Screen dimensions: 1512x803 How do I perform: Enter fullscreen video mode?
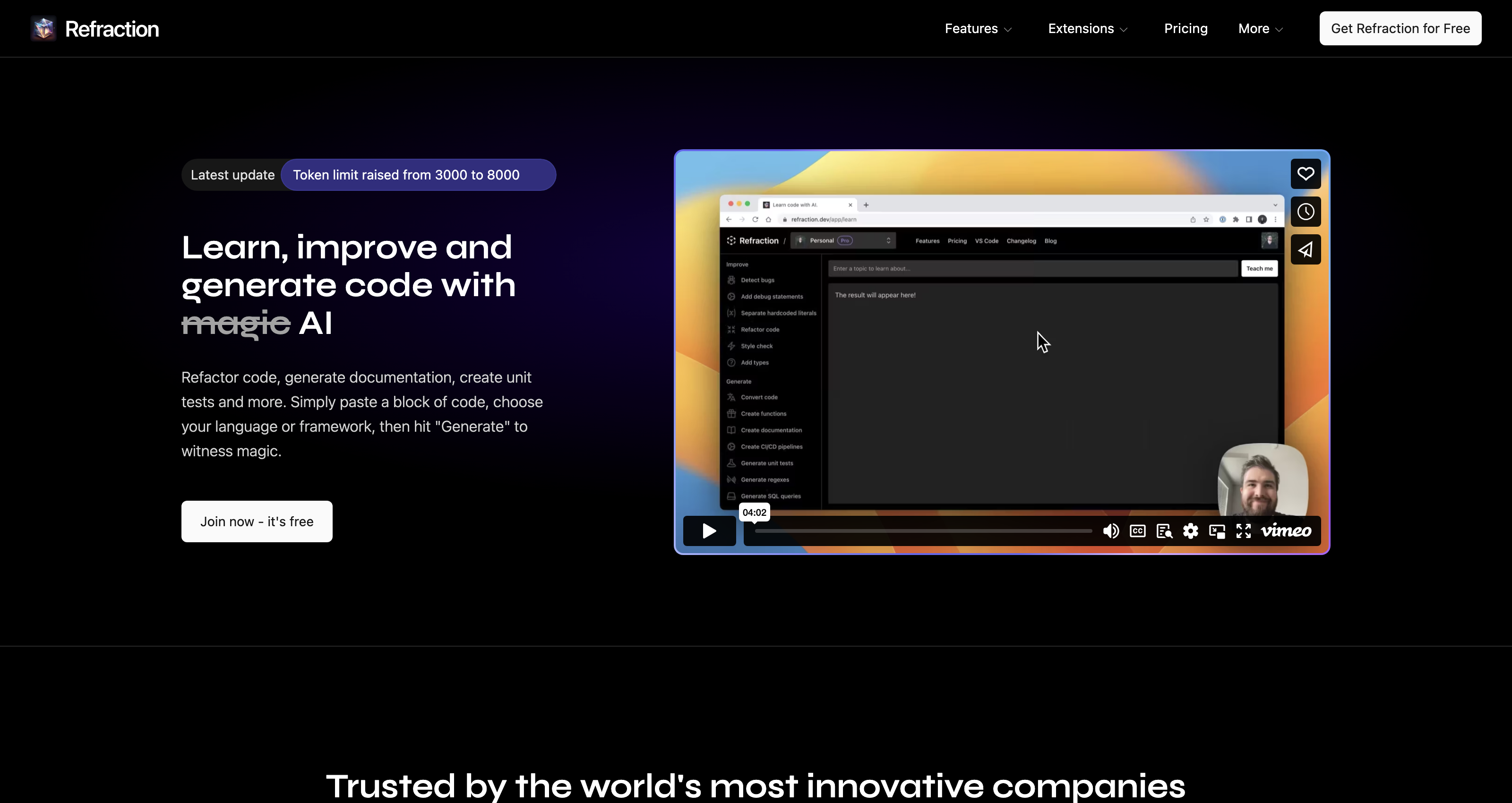[1243, 530]
